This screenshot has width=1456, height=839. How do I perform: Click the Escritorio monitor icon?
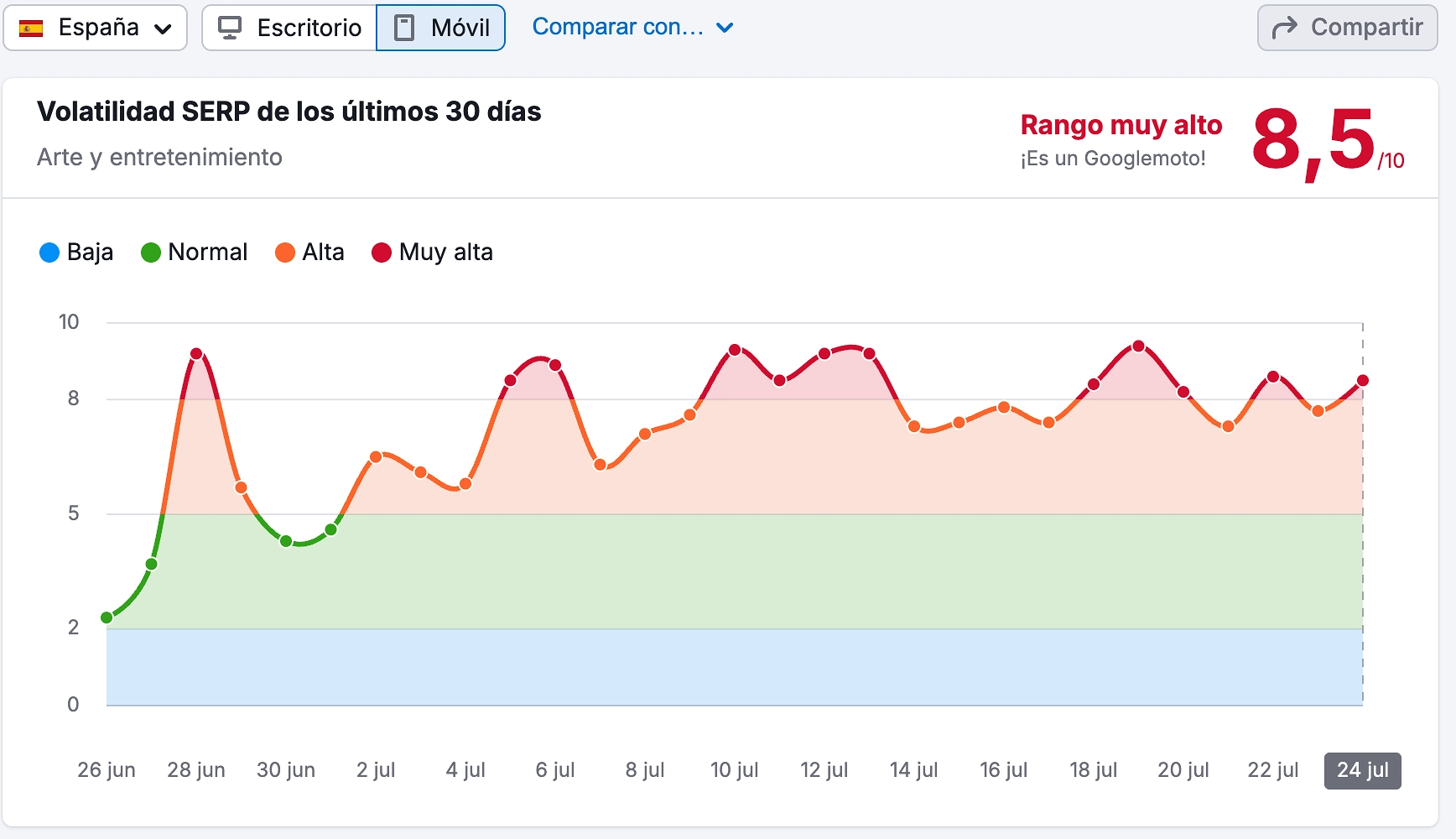(x=228, y=27)
